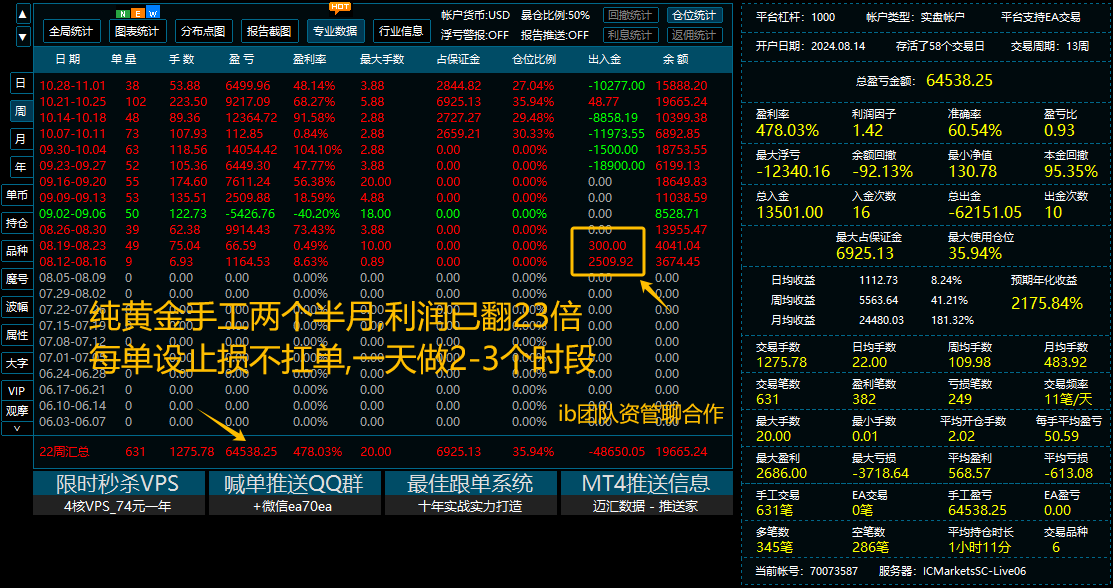Sort by 手数 column header
The width and height of the screenshot is (1113, 588).
(182, 59)
